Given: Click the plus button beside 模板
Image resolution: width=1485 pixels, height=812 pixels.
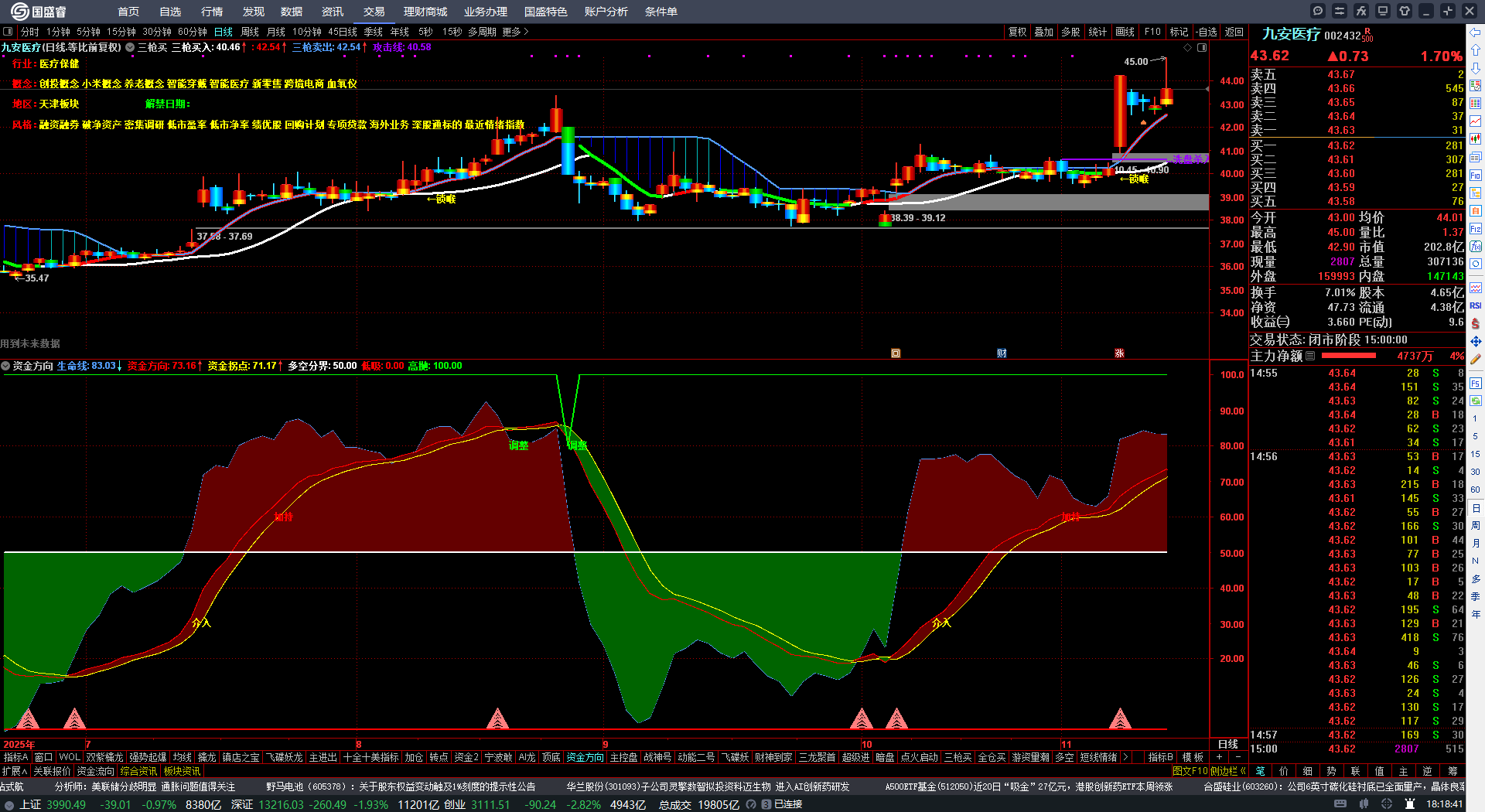Looking at the screenshot, I should click(1219, 757).
